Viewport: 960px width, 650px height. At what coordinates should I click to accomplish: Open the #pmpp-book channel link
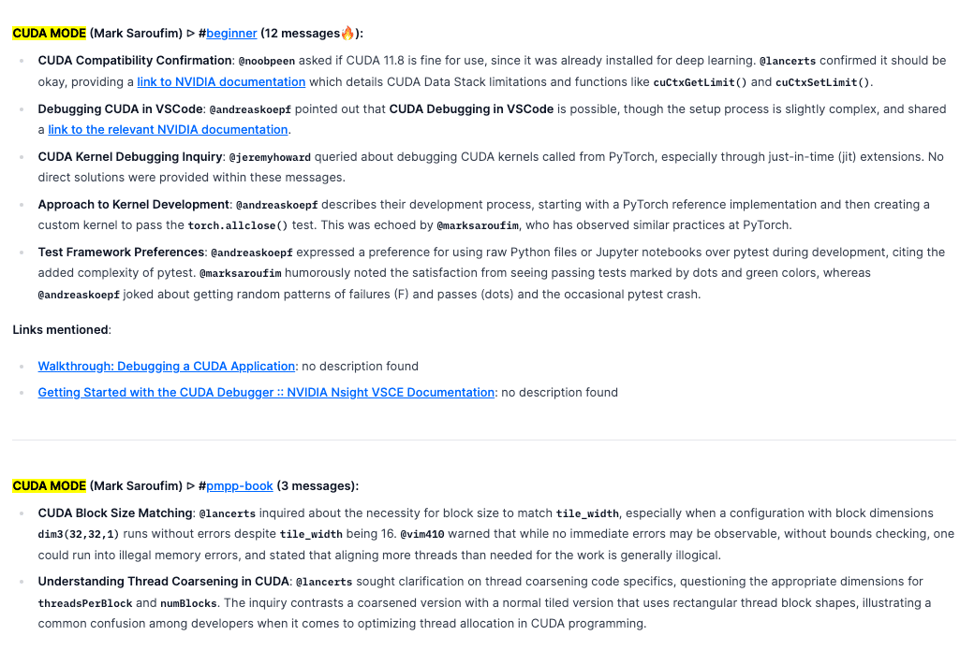[x=239, y=486]
